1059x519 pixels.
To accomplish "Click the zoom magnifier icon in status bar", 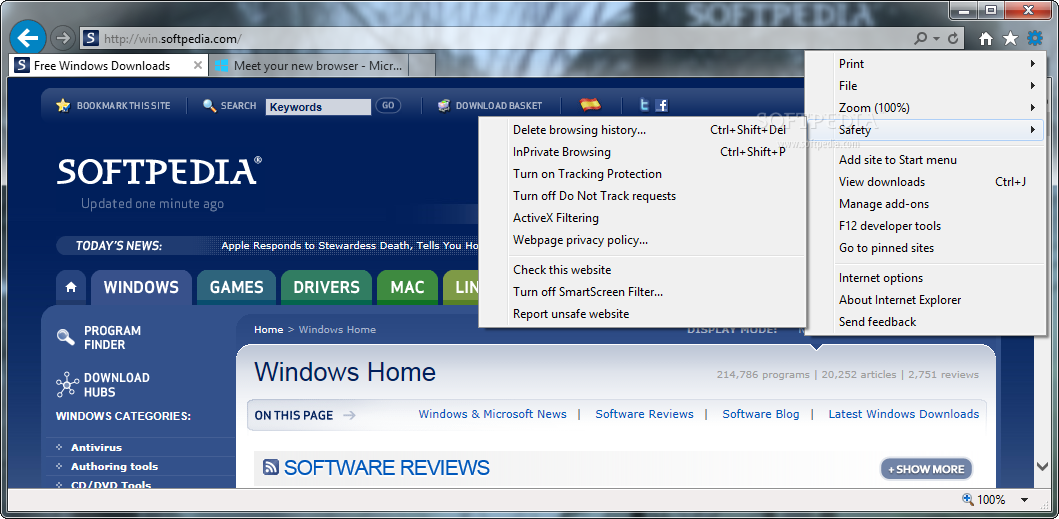I will (967, 499).
